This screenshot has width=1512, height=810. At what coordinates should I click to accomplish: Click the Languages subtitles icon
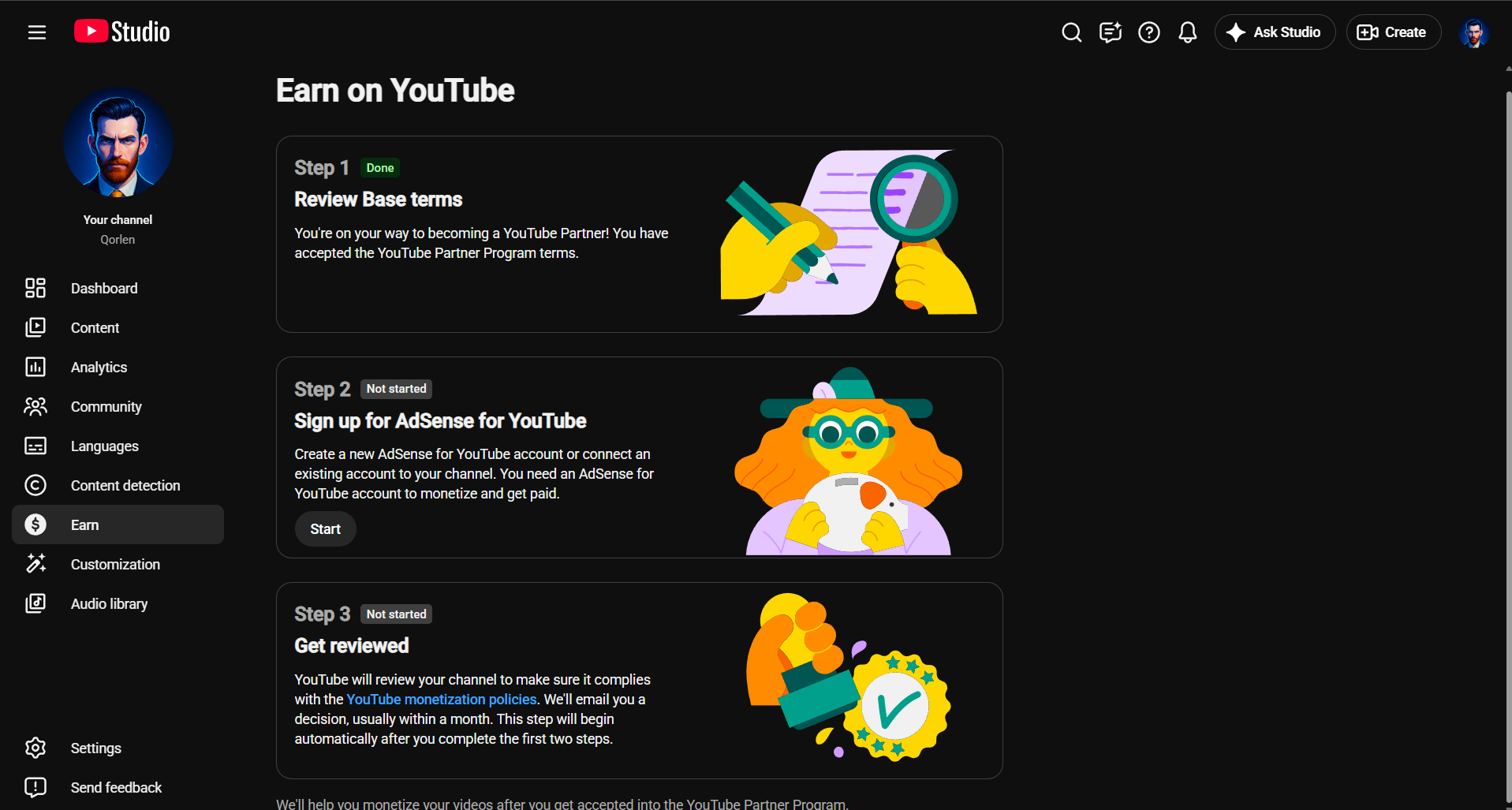tap(35, 446)
